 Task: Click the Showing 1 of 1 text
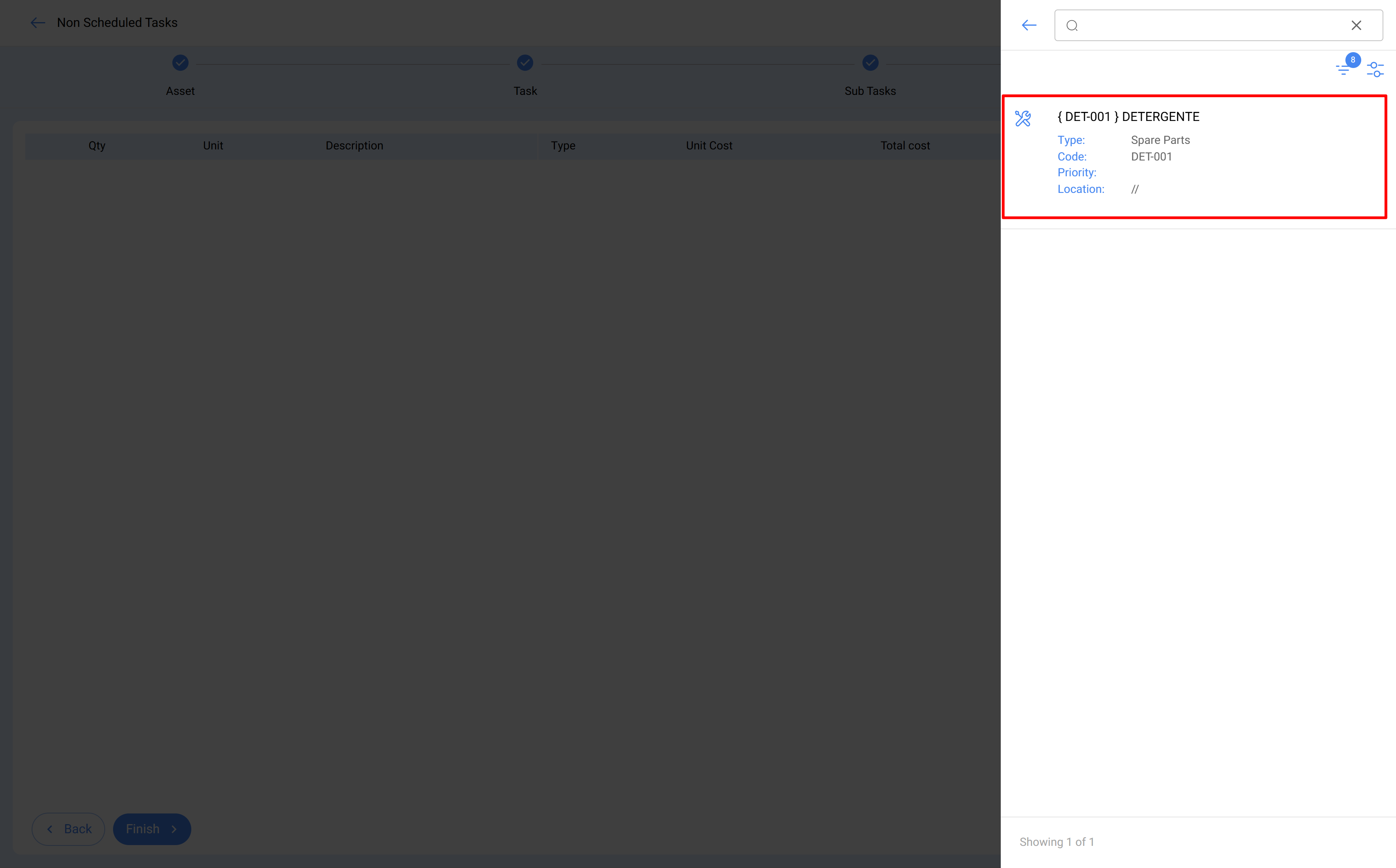click(1057, 842)
